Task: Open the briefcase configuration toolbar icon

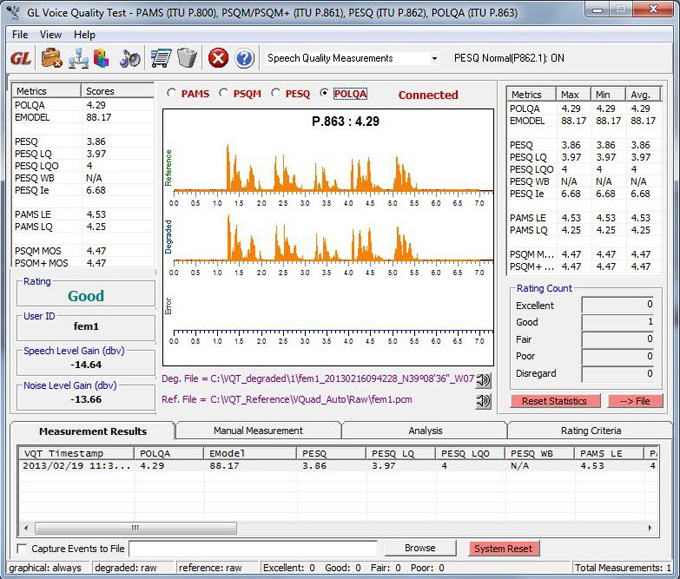Action: [x=52, y=58]
